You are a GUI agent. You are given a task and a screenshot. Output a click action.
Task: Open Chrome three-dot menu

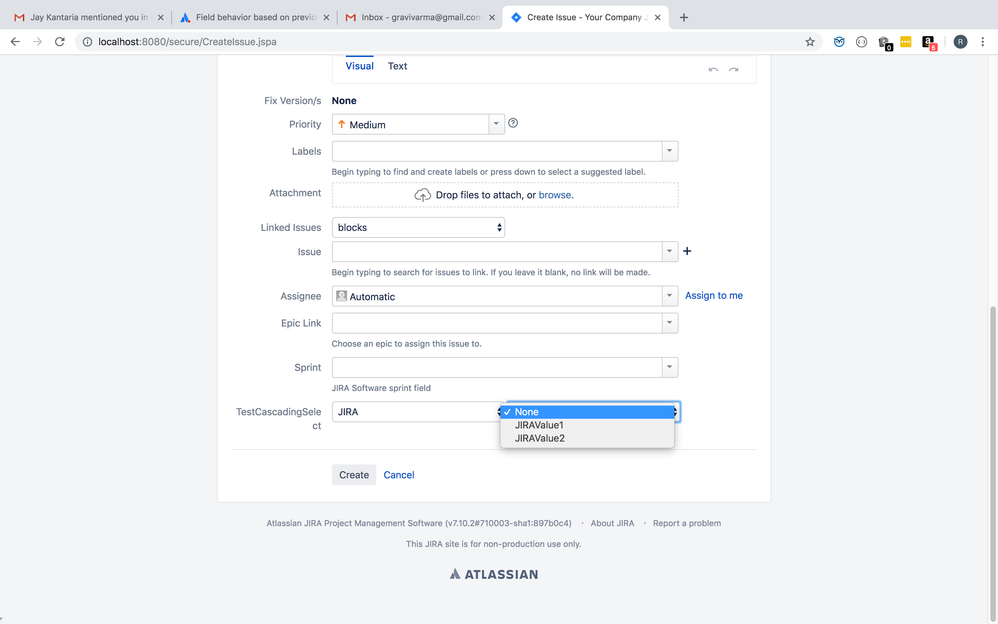coord(983,41)
